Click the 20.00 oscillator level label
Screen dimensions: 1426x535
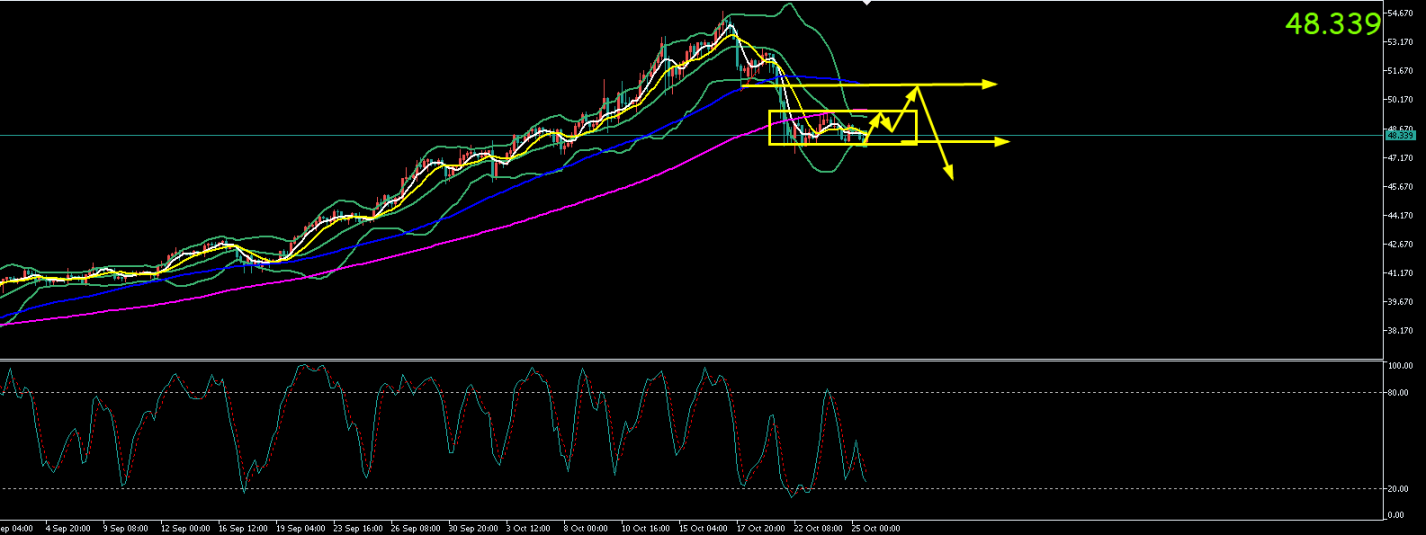[x=1398, y=489]
